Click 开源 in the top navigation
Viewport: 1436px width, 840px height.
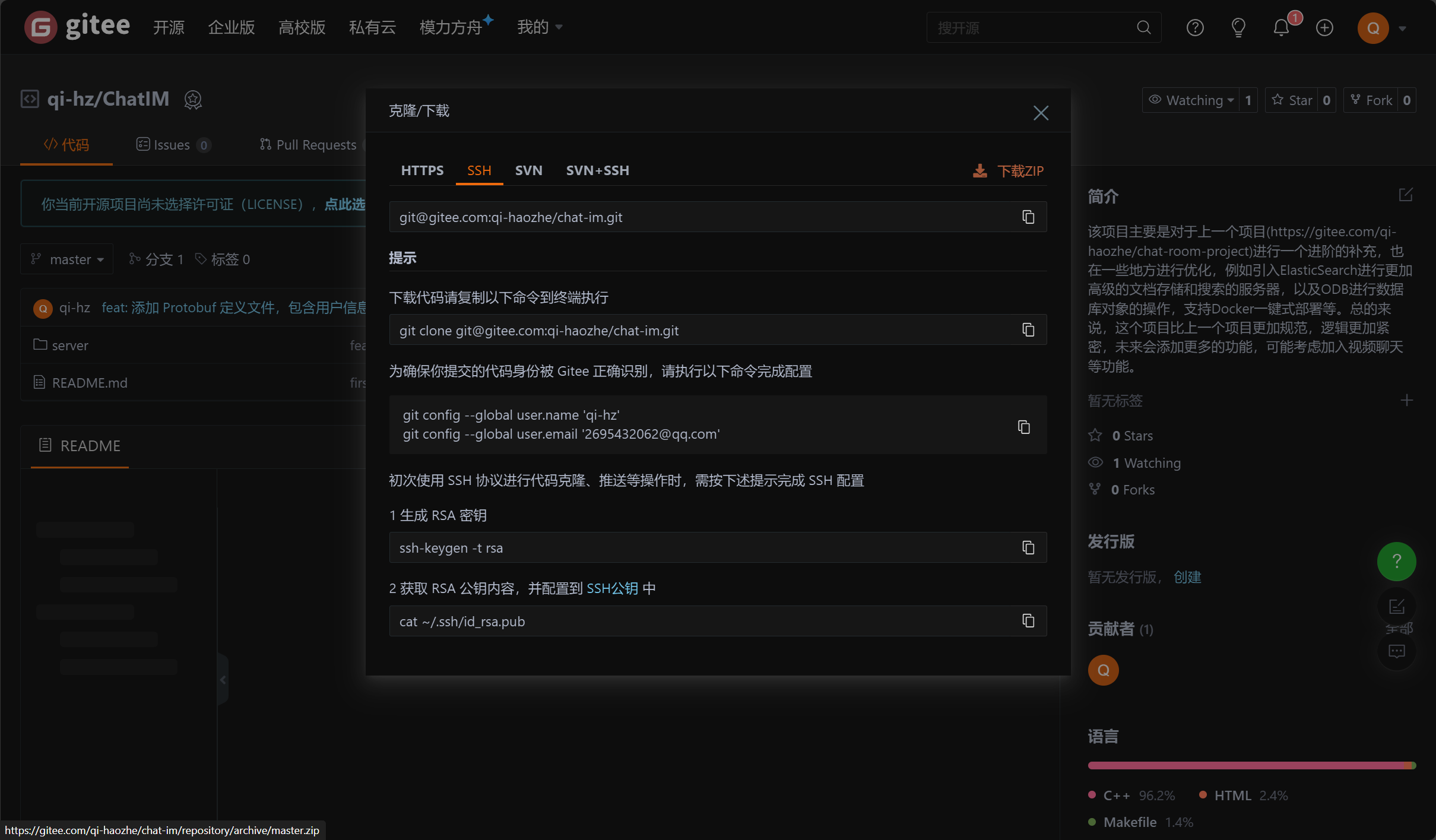(169, 27)
